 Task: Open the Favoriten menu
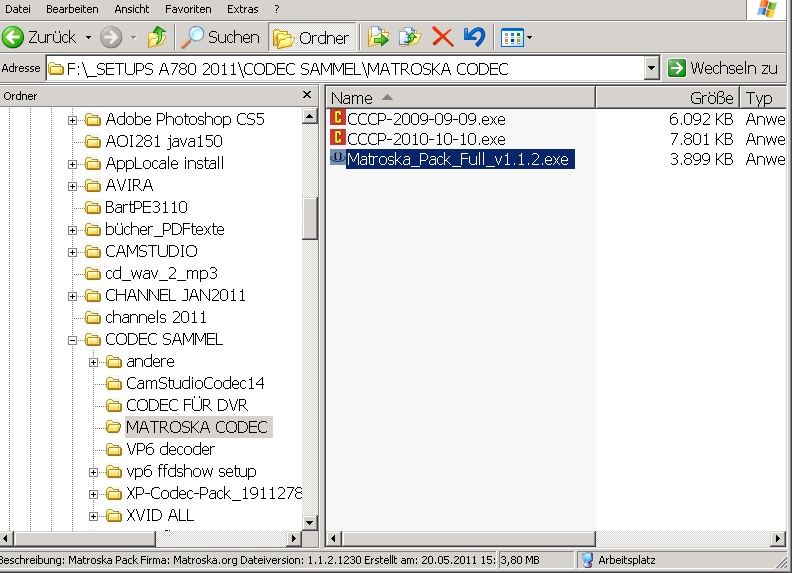(188, 9)
